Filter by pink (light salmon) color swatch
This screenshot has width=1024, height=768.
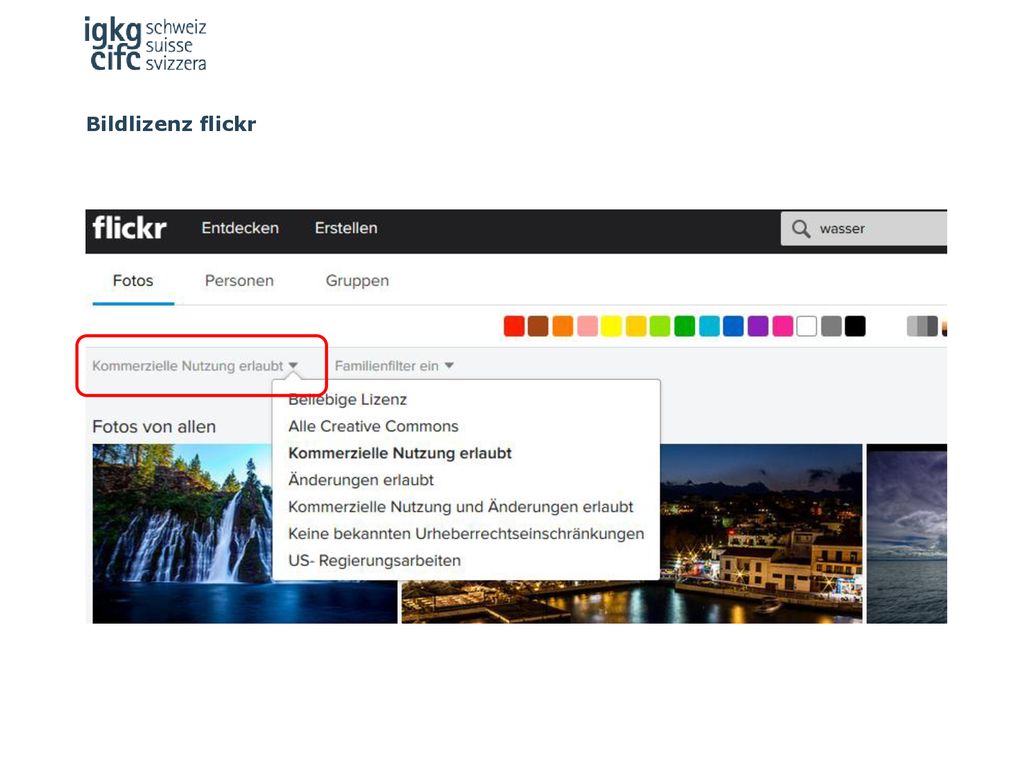coord(587,326)
